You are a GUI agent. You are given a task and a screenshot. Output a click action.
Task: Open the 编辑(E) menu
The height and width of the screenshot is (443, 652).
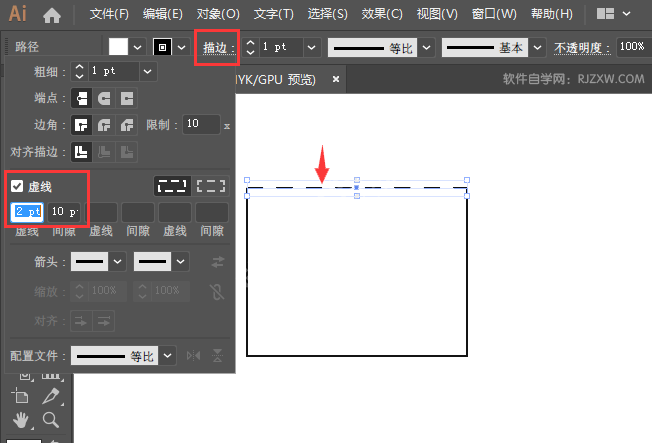point(163,14)
